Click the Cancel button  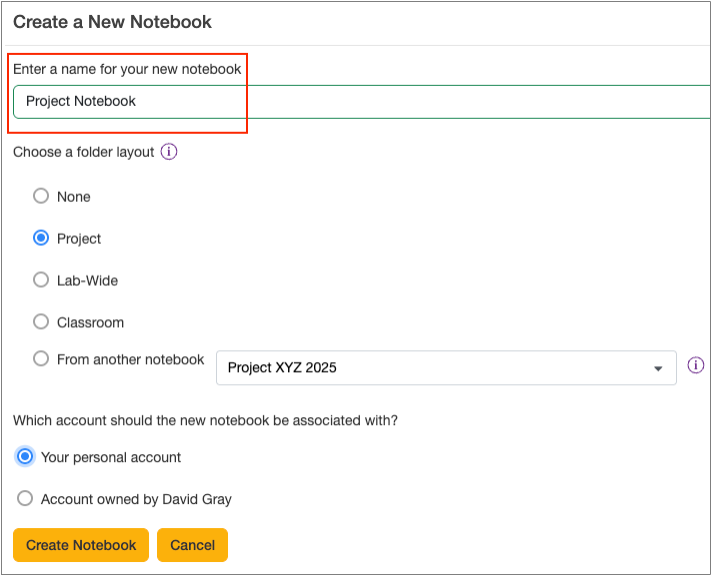[x=192, y=545]
